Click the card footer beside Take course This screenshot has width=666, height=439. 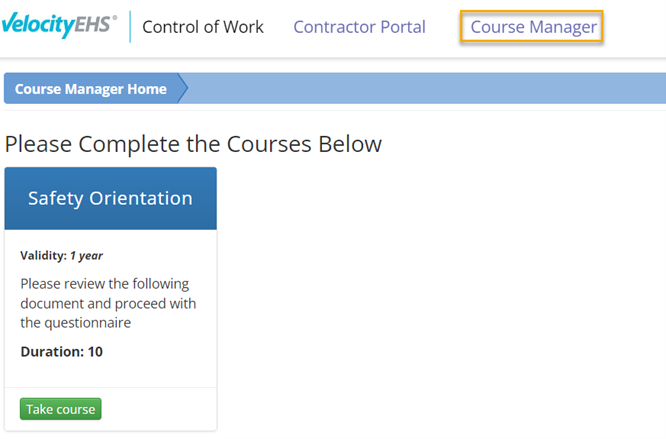[160, 409]
